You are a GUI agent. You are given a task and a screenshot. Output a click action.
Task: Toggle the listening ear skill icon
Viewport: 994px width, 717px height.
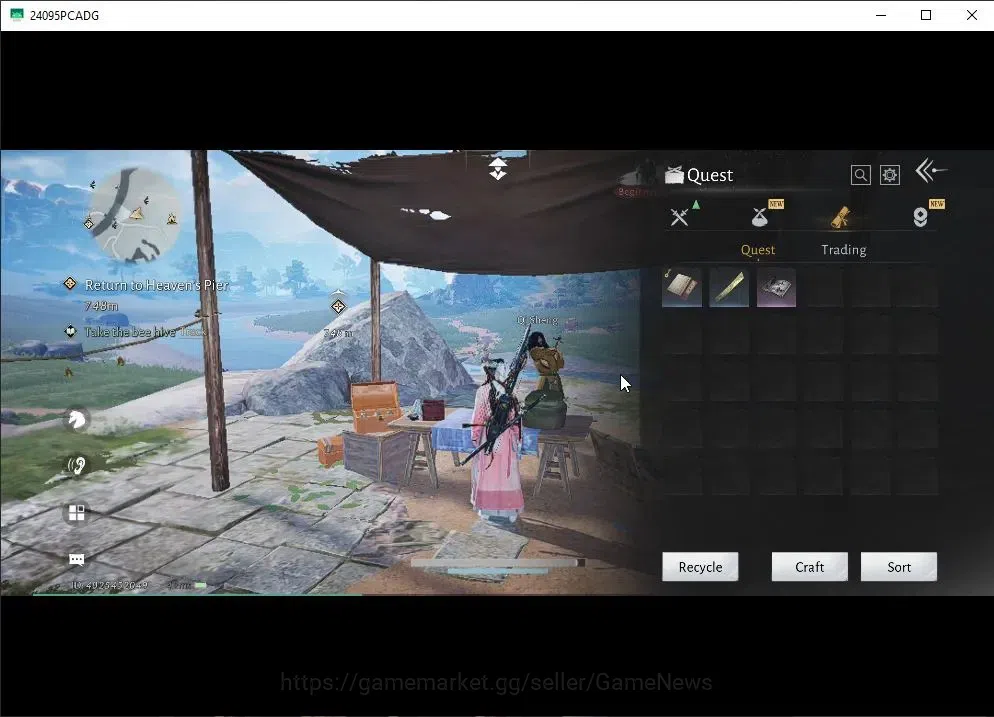pos(77,466)
